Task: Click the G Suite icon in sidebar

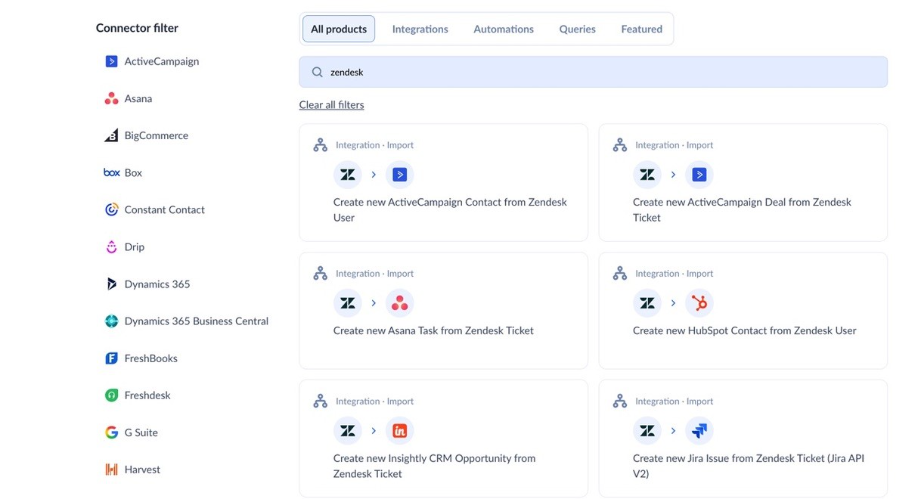Action: pos(111,432)
